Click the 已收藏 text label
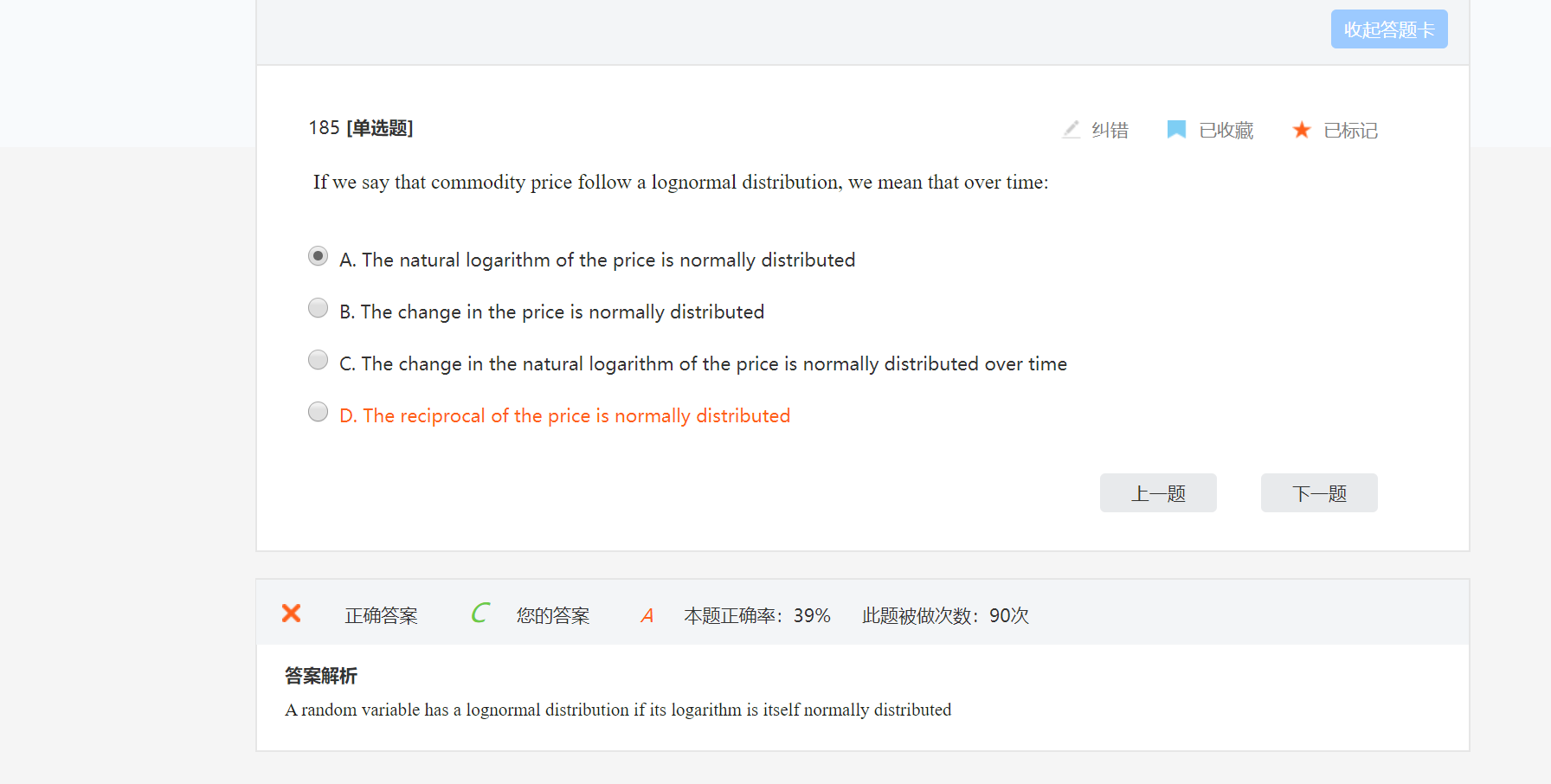1551x784 pixels. (x=1226, y=131)
